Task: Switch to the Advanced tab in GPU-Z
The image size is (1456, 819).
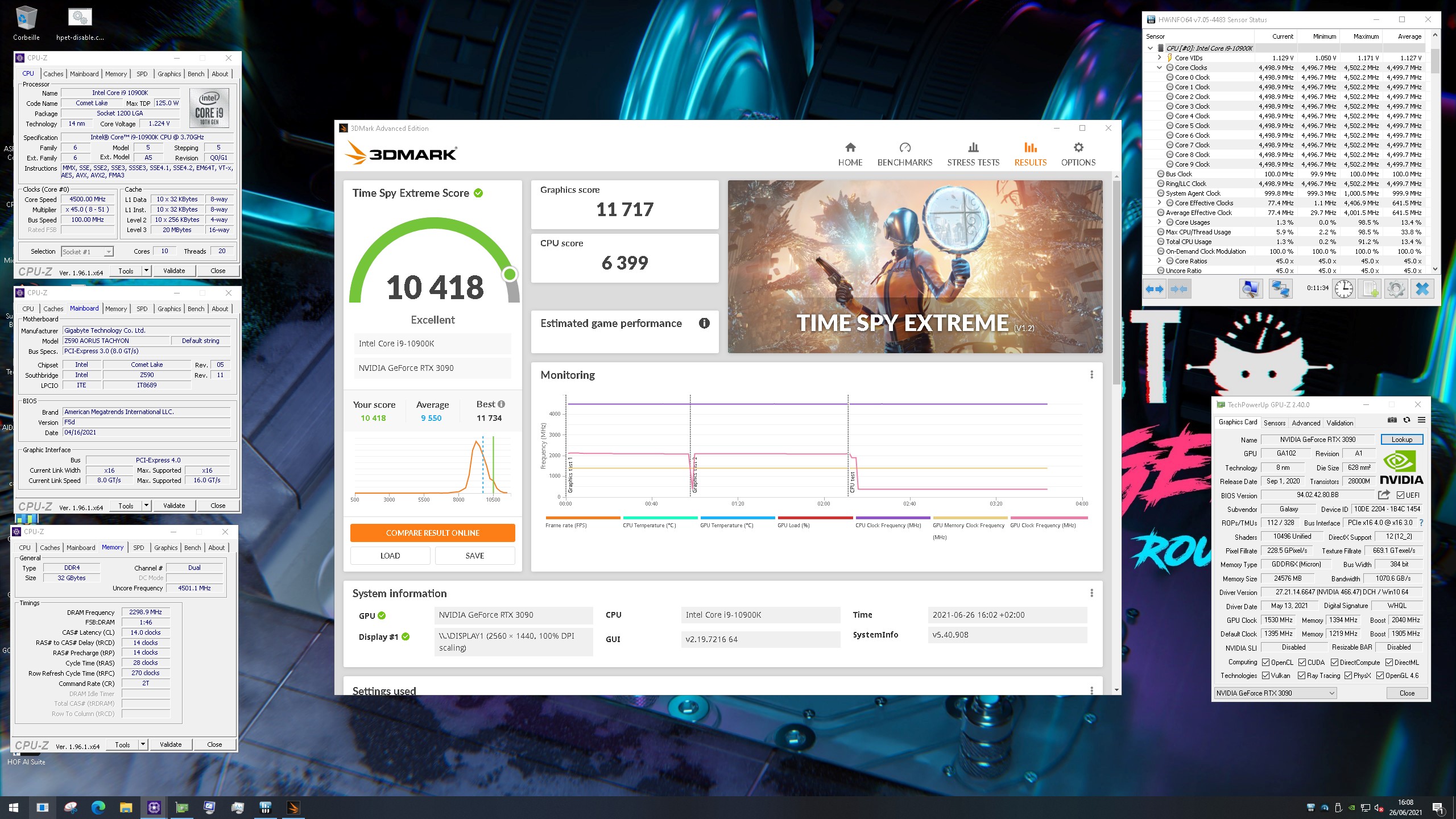Action: [x=1306, y=423]
